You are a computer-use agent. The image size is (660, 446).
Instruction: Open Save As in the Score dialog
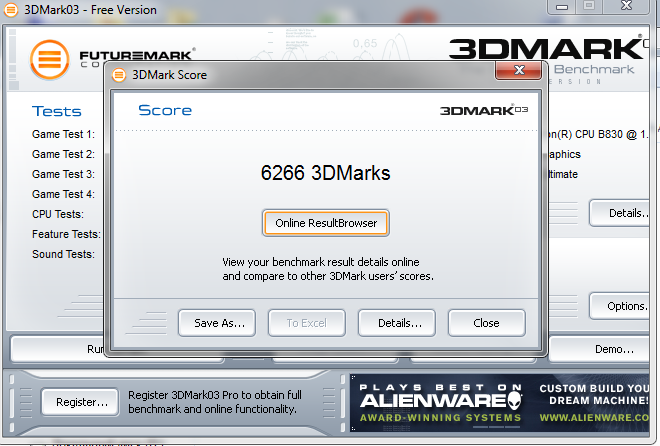click(x=217, y=323)
